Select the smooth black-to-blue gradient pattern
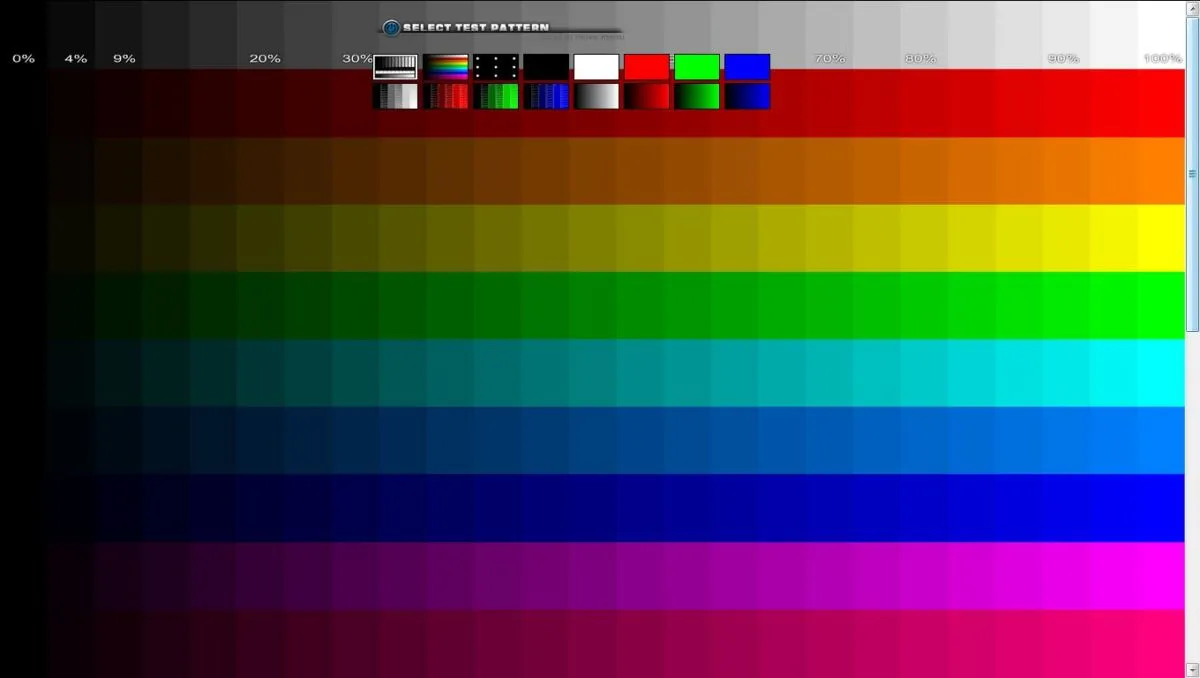This screenshot has width=1200, height=678. [747, 96]
